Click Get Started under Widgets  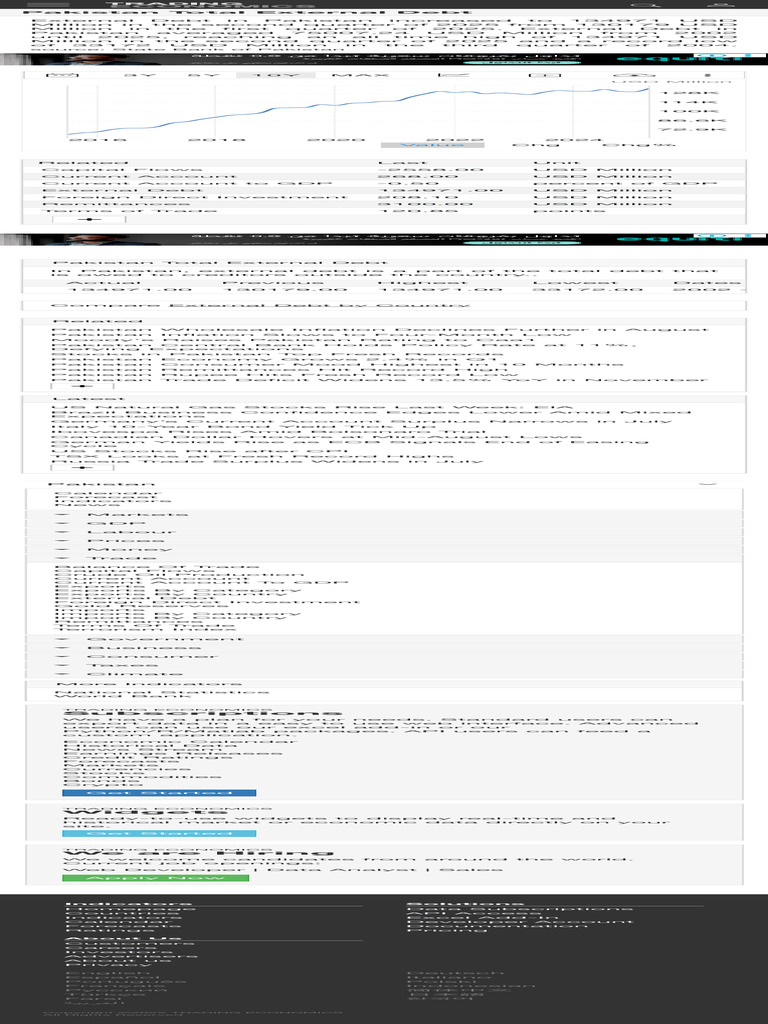point(159,833)
